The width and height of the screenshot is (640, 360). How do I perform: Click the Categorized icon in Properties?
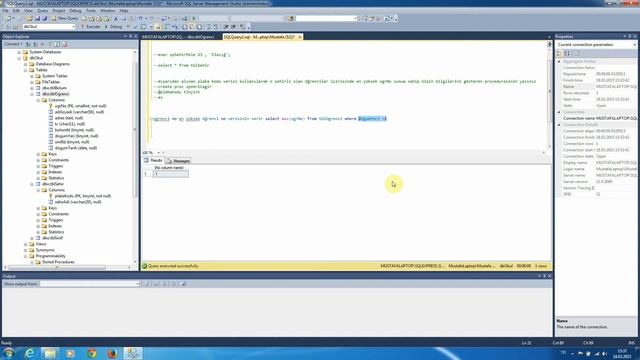tap(560, 53)
